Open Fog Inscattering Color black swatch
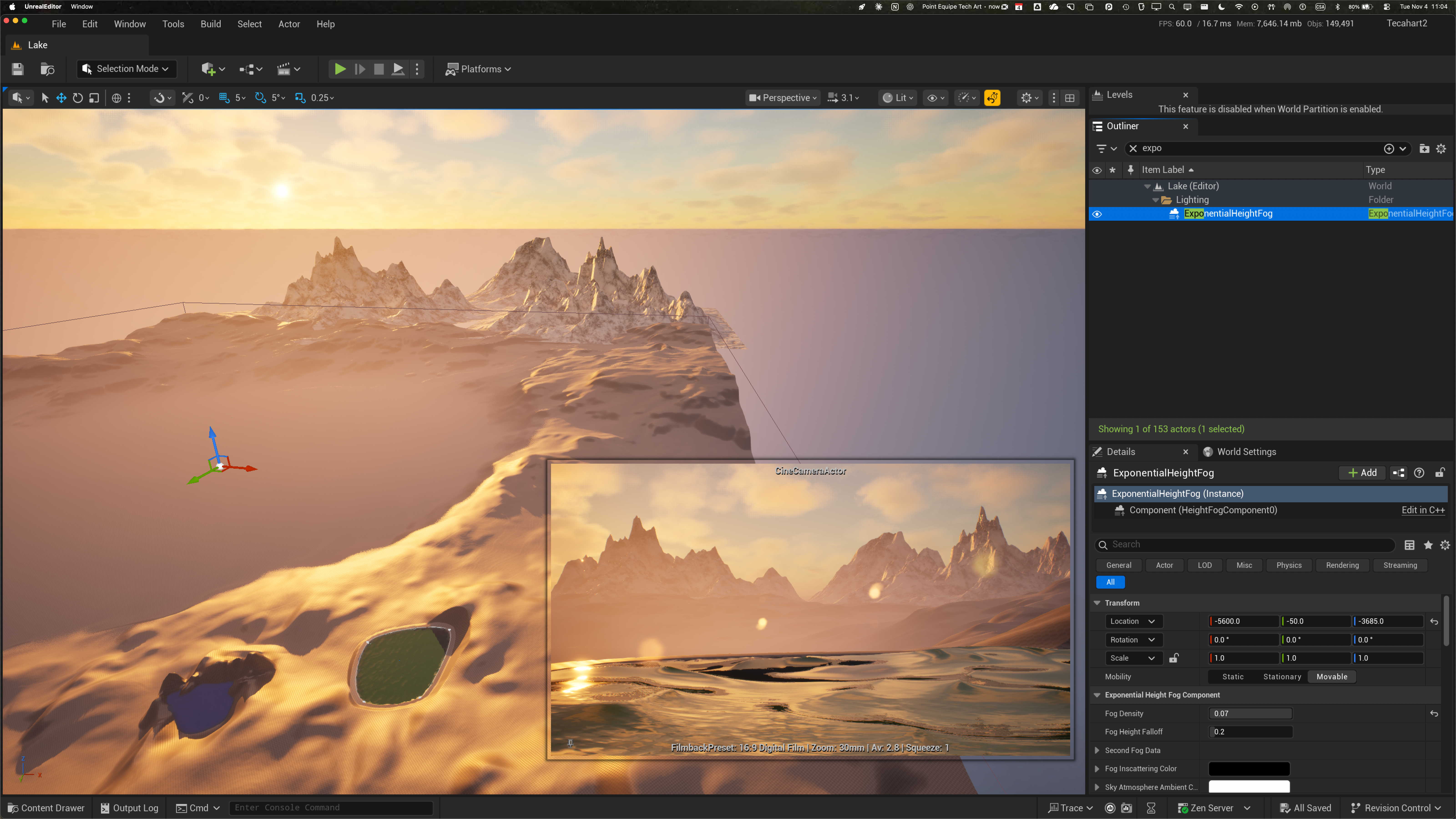This screenshot has width=1456, height=819. coord(1249,769)
